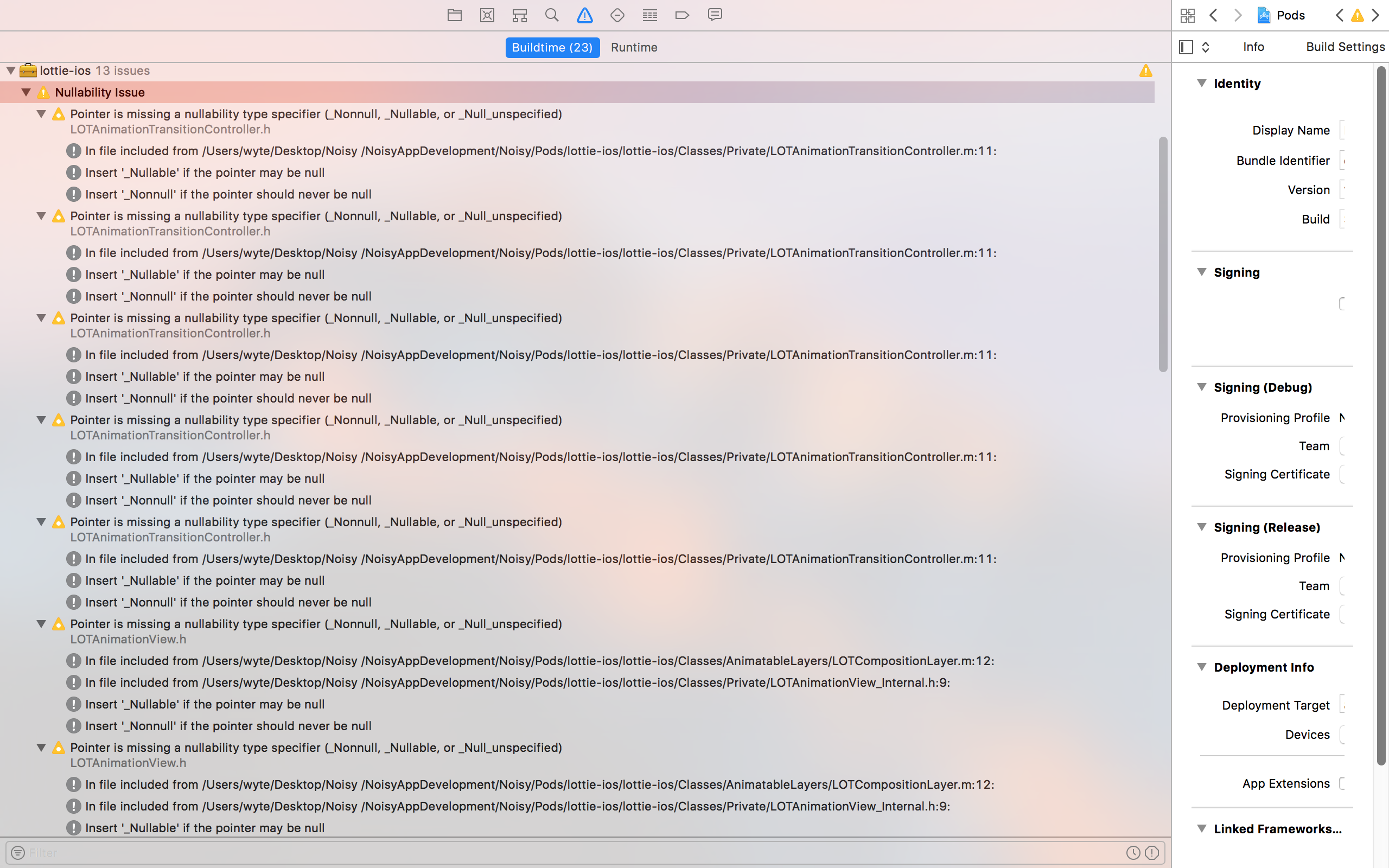
Task: Open the Project navigator folder icon
Action: pyautogui.click(x=454, y=15)
